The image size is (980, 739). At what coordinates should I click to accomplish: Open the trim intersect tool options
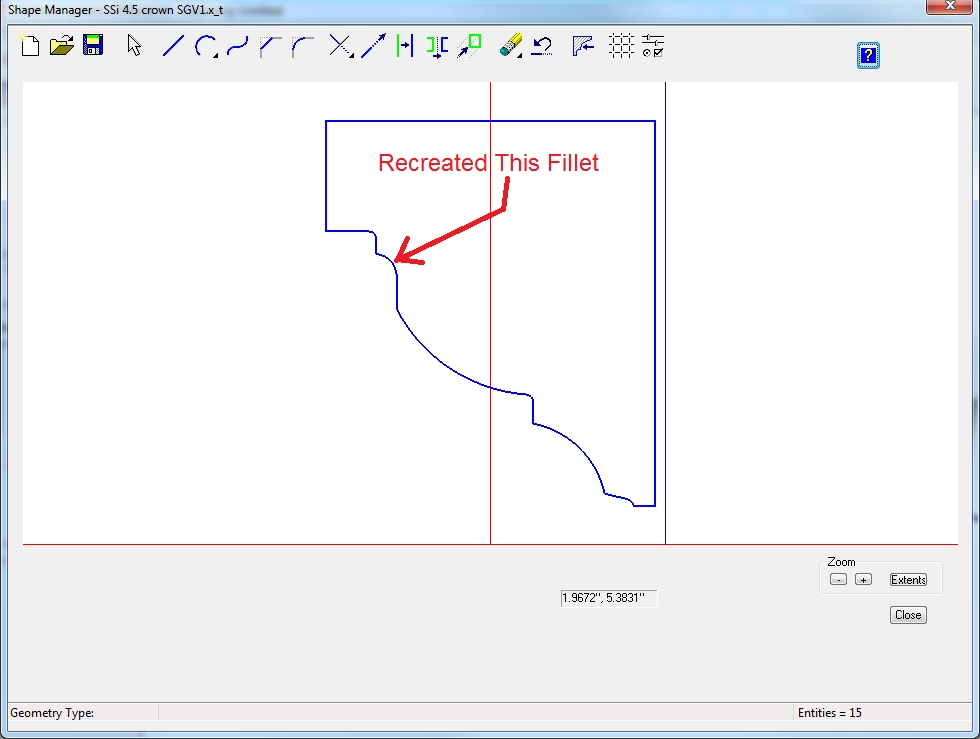(341, 46)
